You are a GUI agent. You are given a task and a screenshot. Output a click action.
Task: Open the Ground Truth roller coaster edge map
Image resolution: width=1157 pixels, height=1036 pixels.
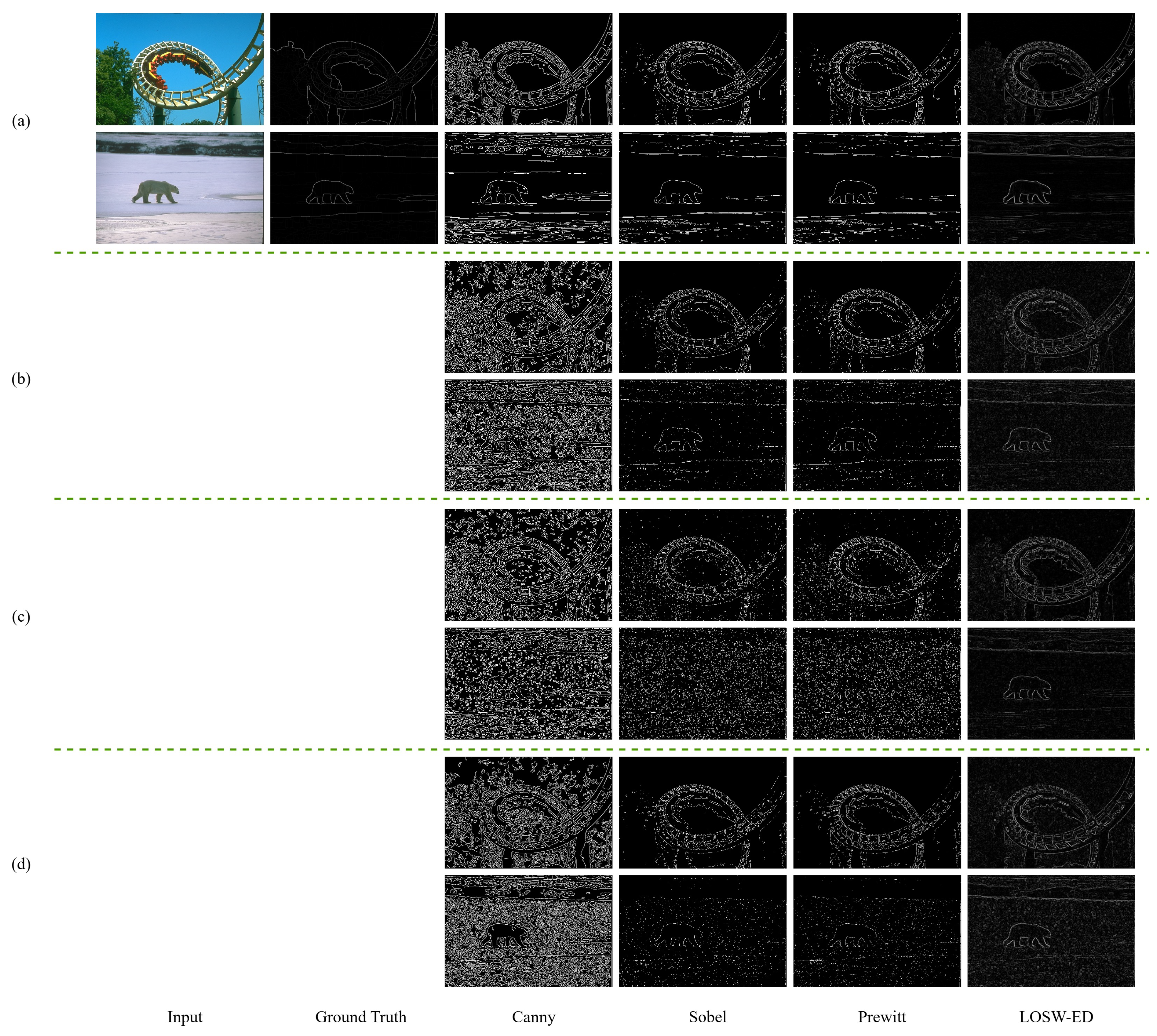pyautogui.click(x=354, y=69)
